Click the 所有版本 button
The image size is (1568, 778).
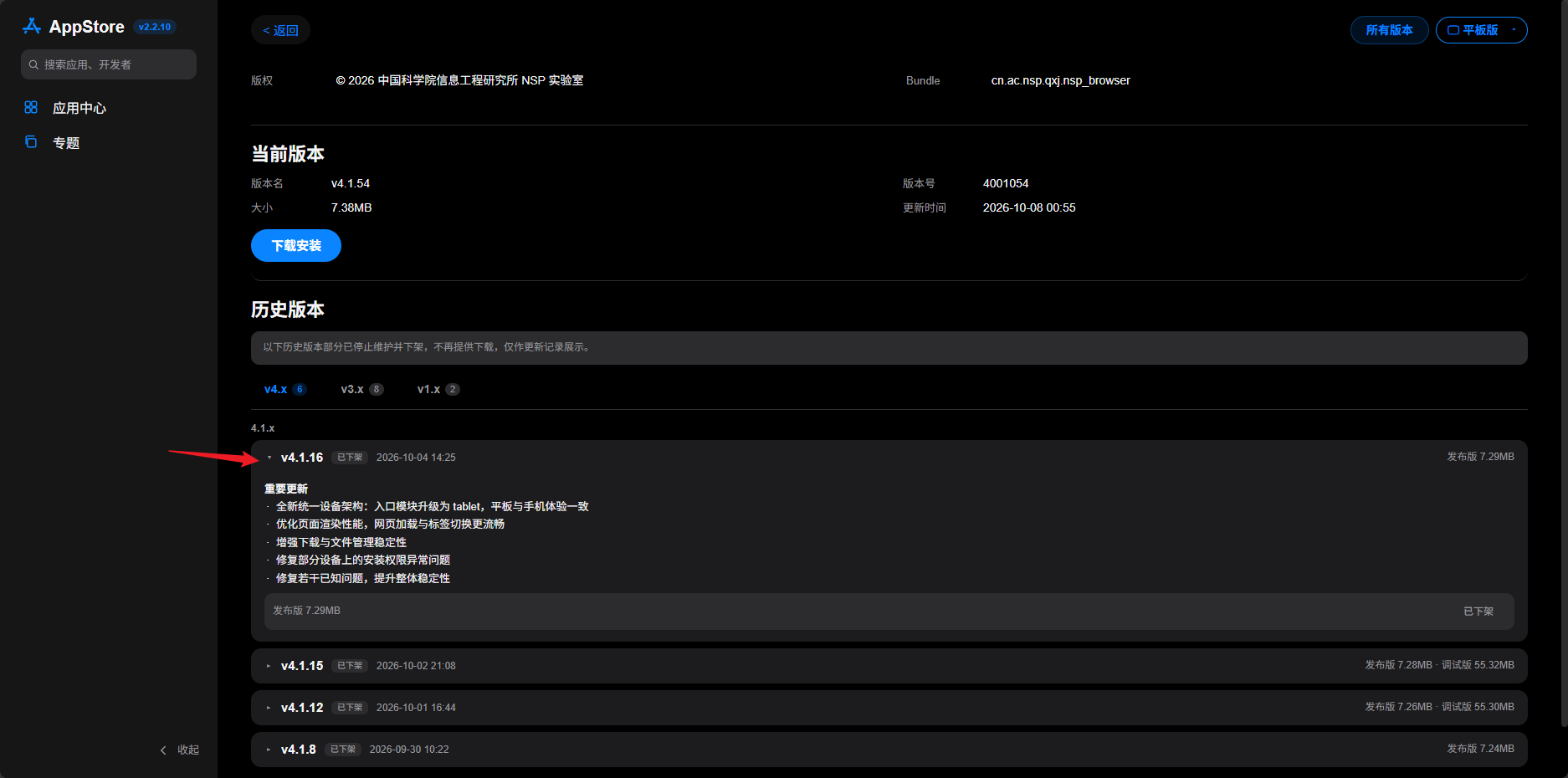(x=1389, y=30)
